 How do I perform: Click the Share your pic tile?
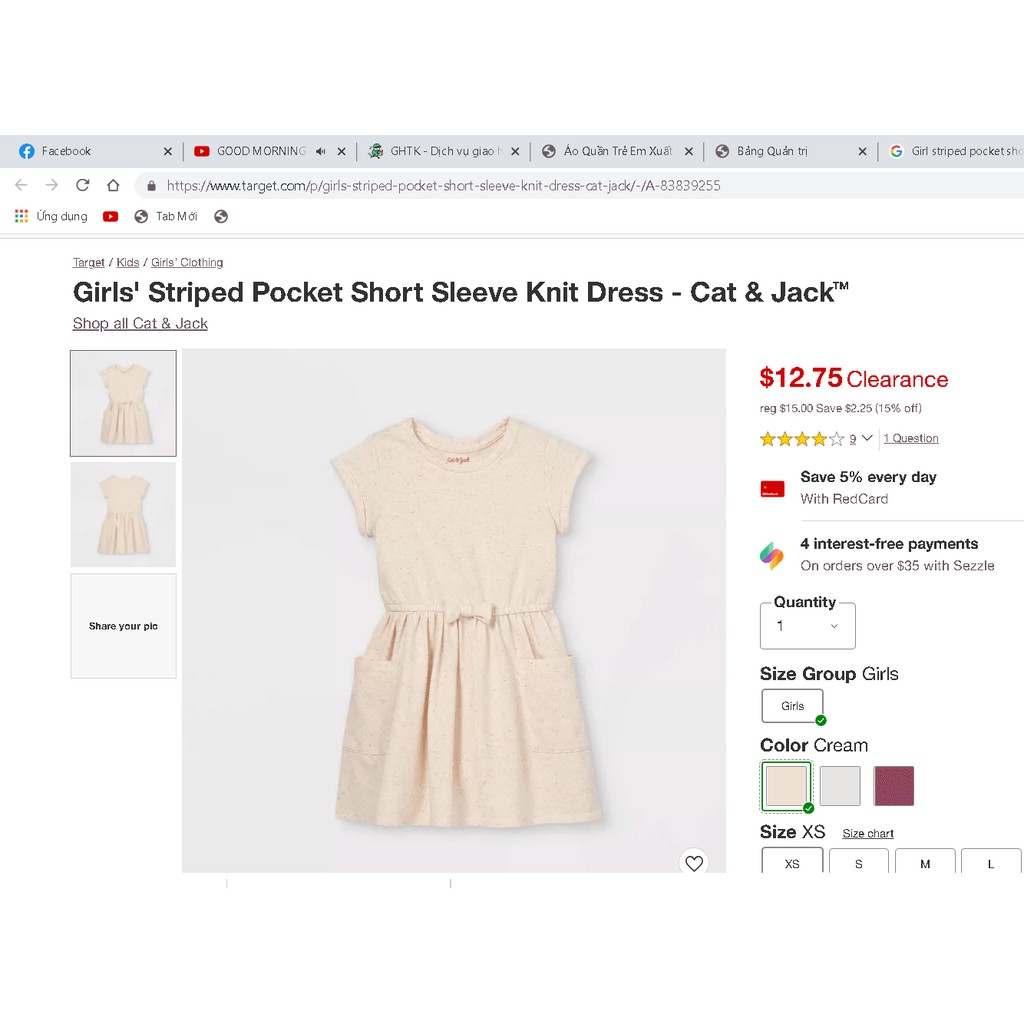pyautogui.click(x=123, y=626)
